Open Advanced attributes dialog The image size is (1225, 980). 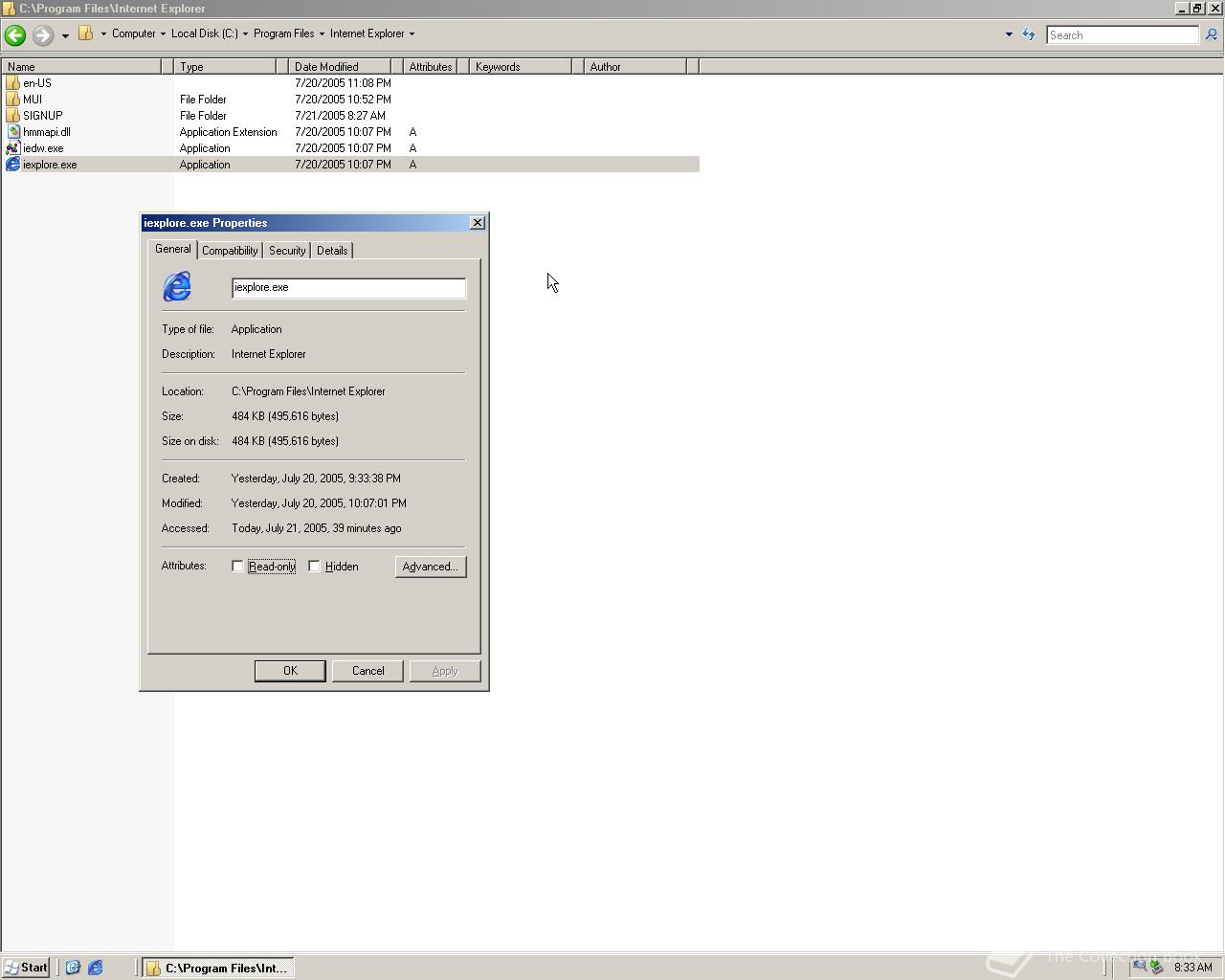431,567
